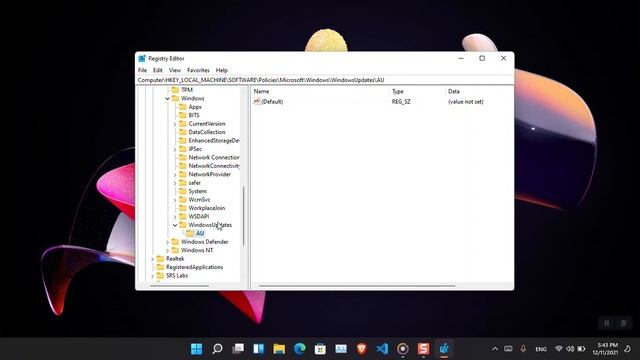This screenshot has width=640, height=360.
Task: Open the View menu
Action: pos(175,70)
